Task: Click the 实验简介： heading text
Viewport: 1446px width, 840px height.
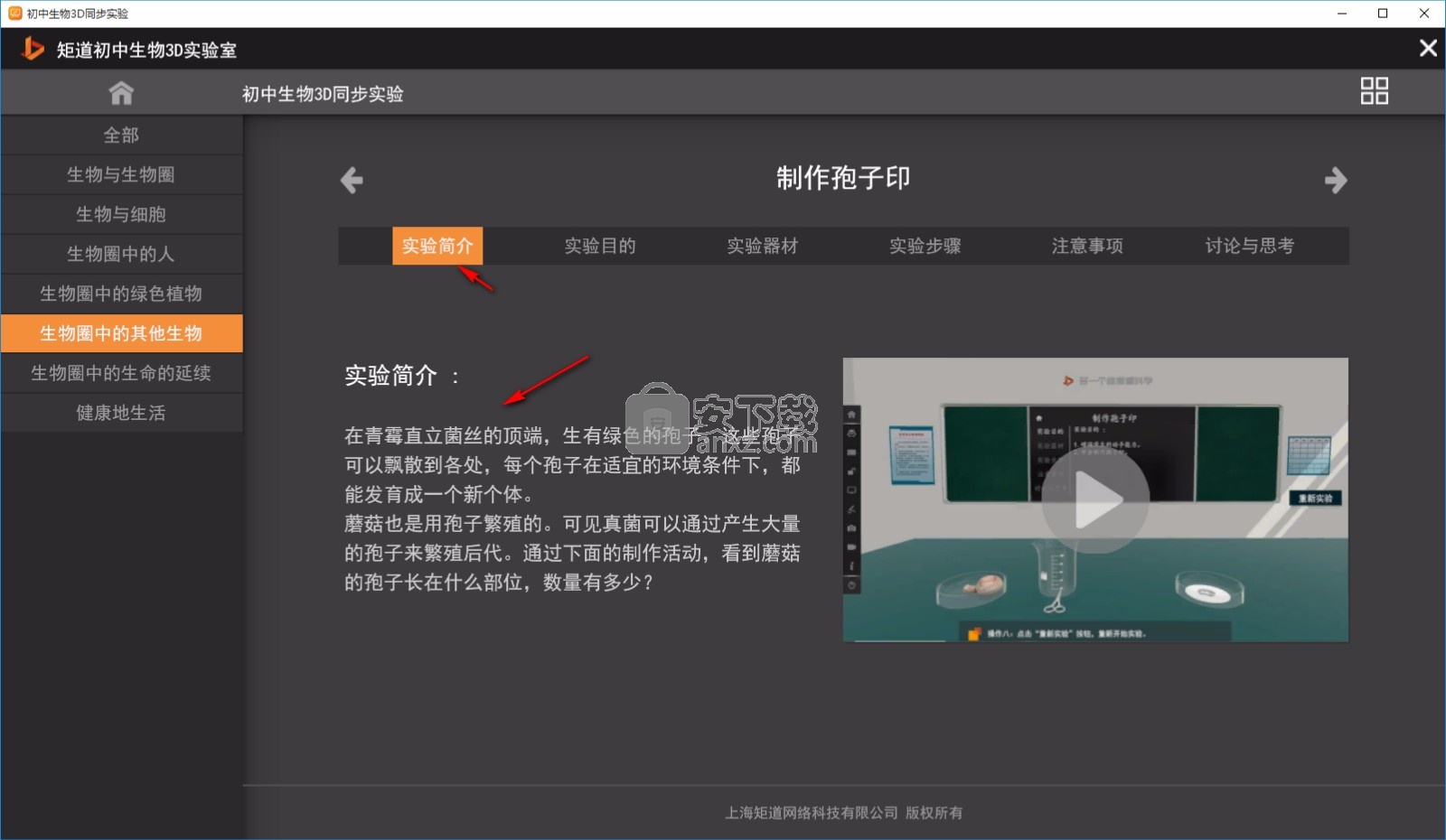Action: tap(403, 375)
